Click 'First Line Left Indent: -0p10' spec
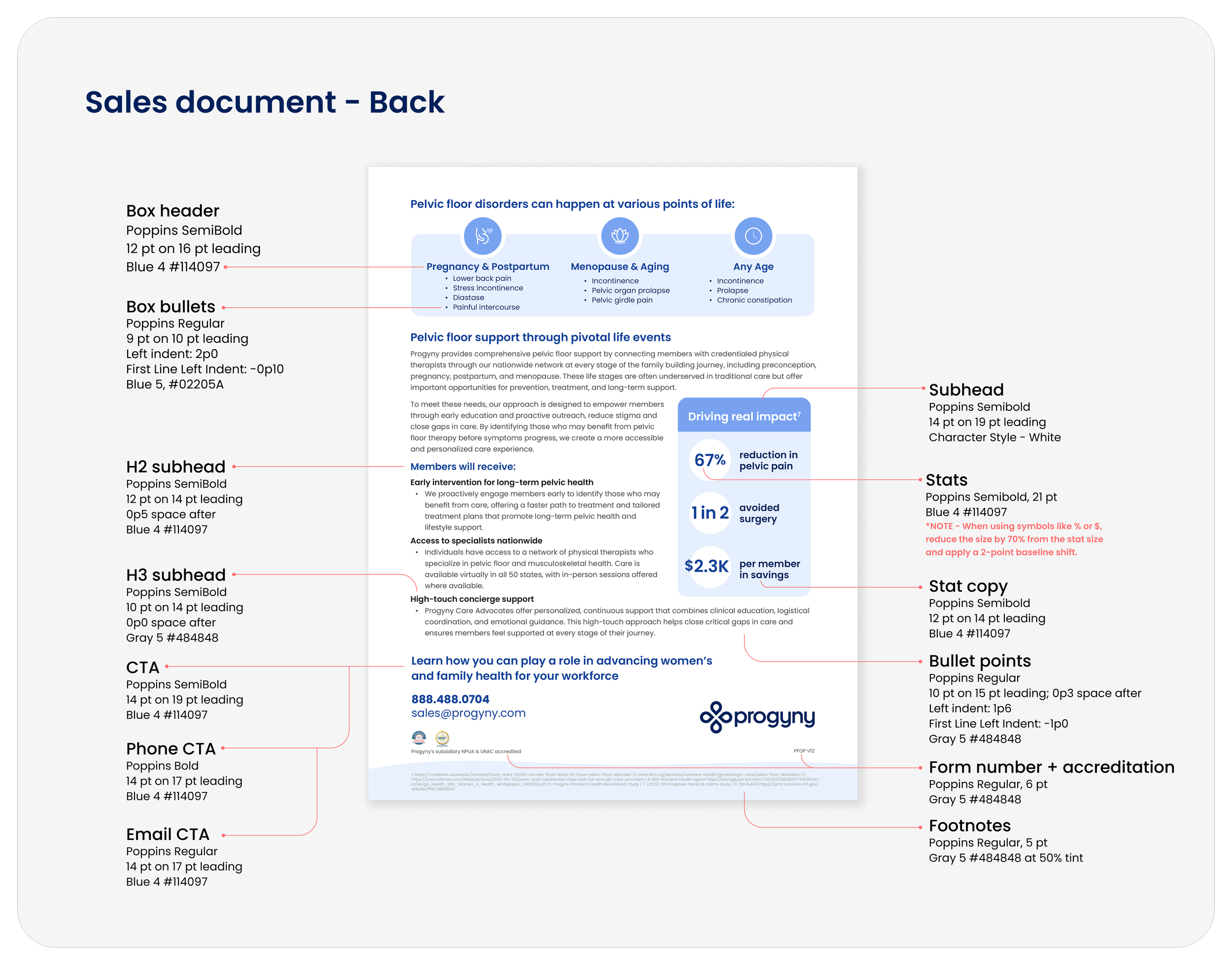 click(205, 369)
